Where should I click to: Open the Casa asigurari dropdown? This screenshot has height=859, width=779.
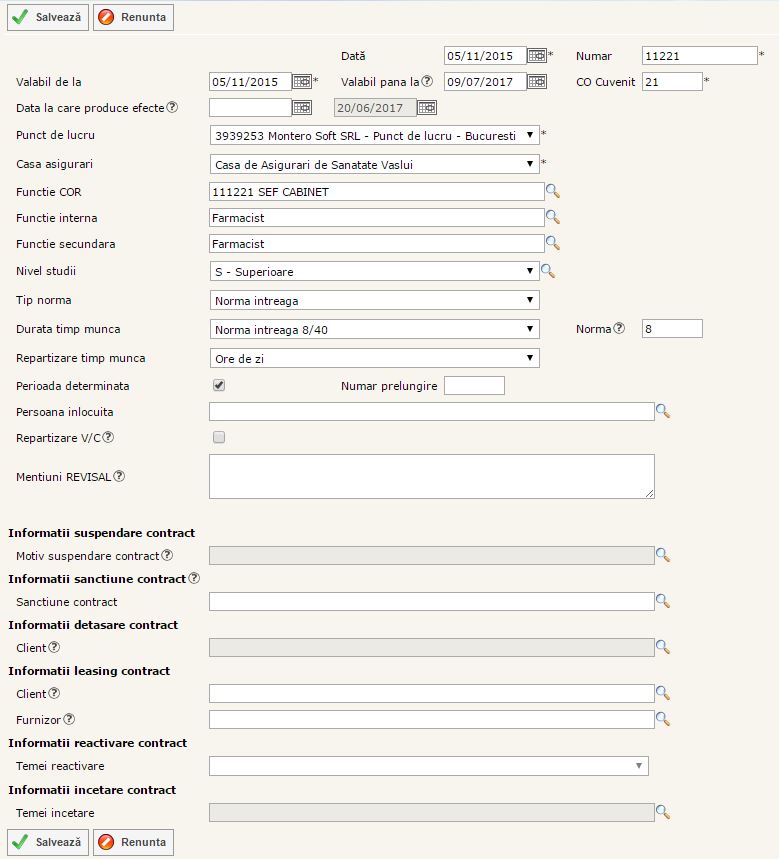[x=374, y=164]
